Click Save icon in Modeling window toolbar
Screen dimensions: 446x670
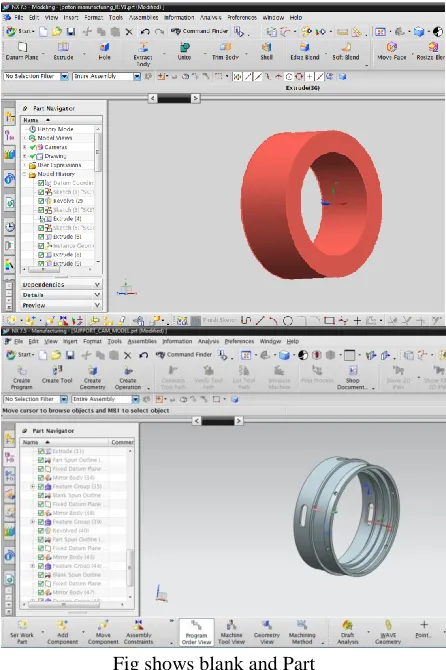(71, 31)
